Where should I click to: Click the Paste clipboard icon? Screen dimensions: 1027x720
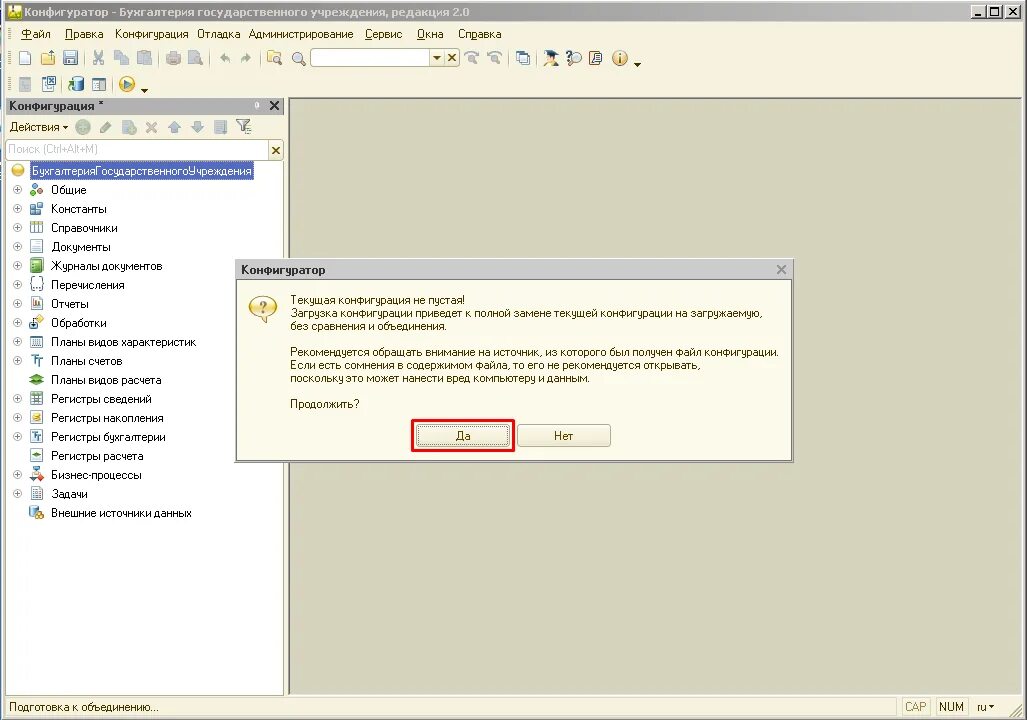point(144,58)
